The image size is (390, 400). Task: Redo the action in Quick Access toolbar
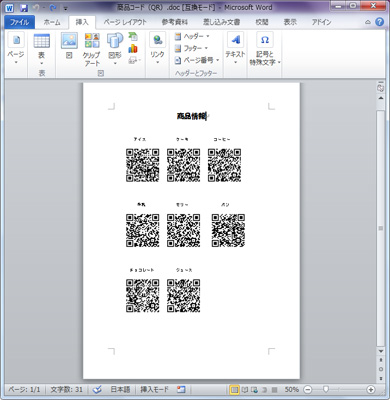(53, 7)
